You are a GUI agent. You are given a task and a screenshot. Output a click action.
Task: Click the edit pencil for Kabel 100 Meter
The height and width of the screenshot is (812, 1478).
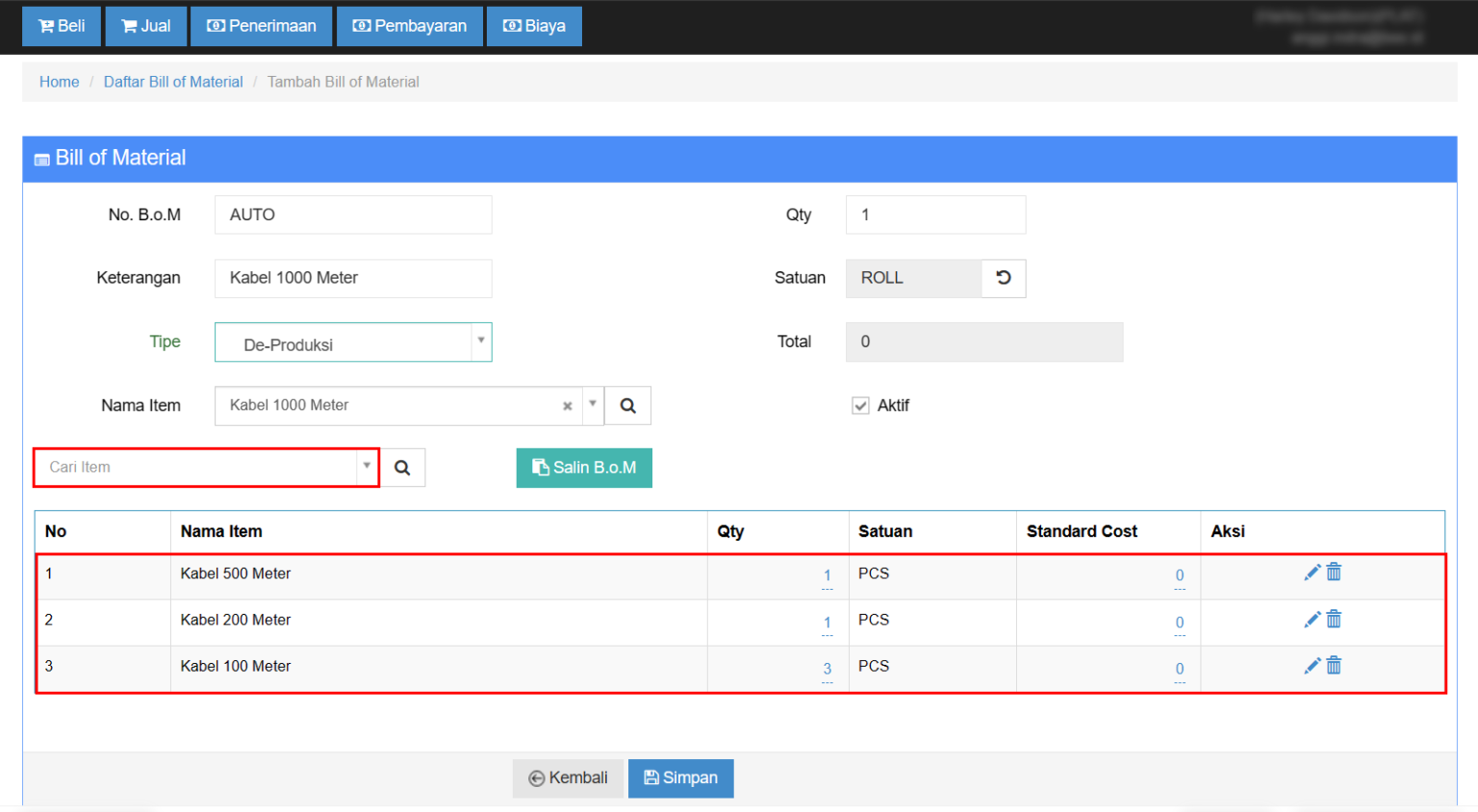[x=1312, y=665]
